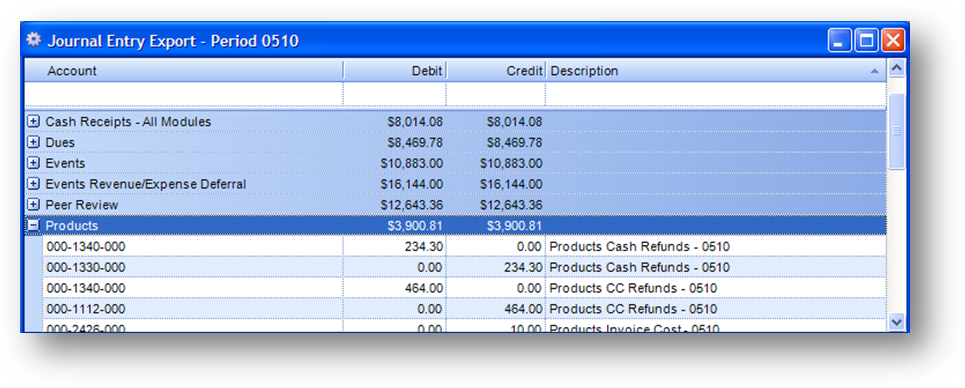Sort by the Credit column header

point(495,71)
